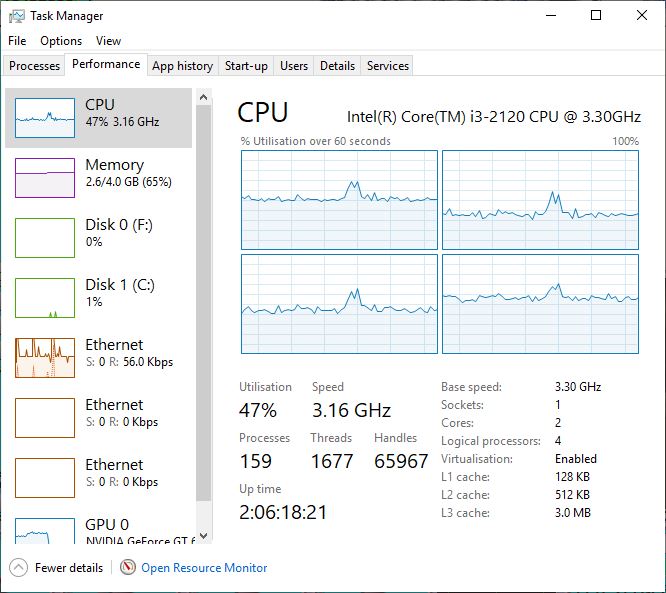666x593 pixels.
Task: Go to the Users tab
Action: click(x=294, y=66)
